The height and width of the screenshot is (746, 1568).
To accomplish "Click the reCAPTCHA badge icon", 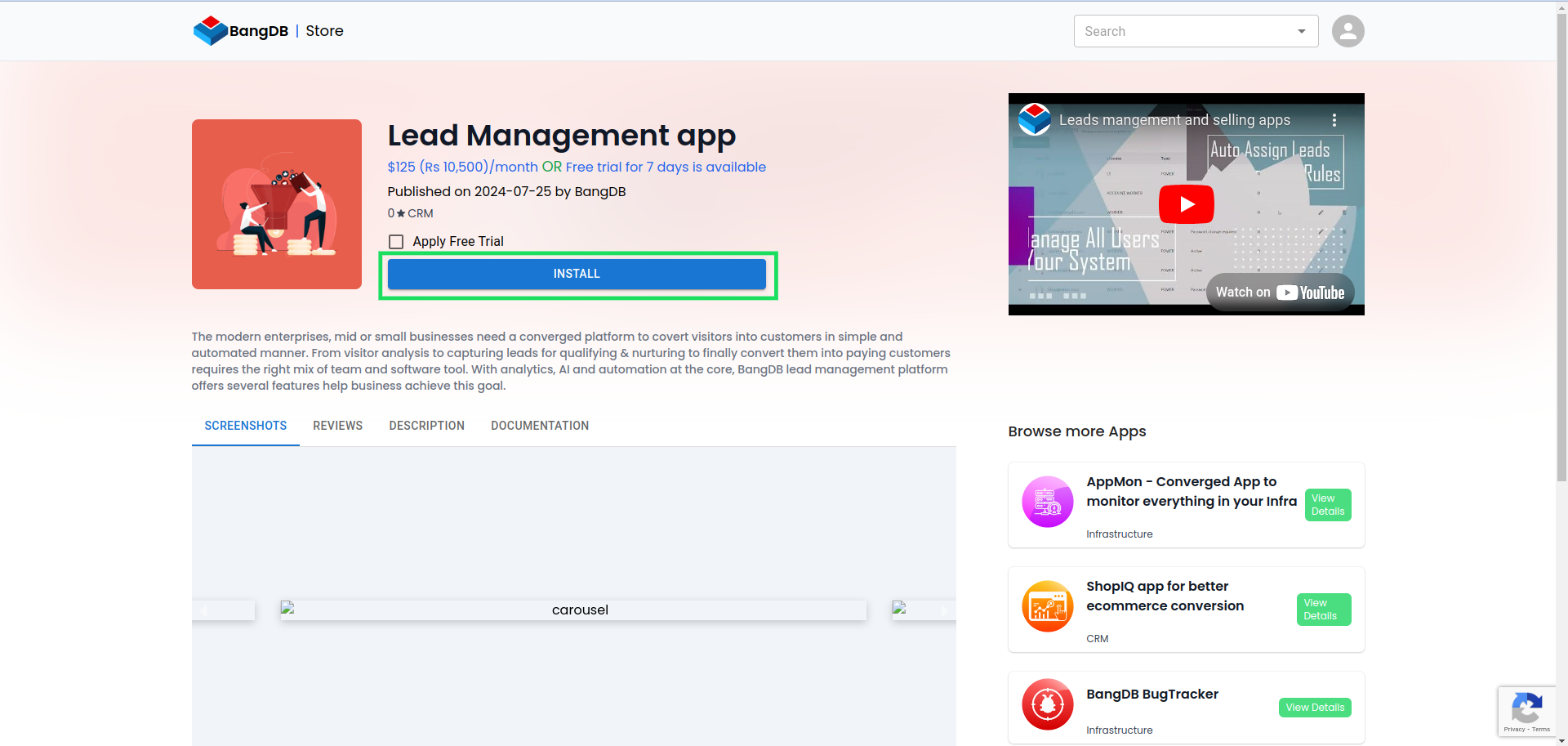I will pyautogui.click(x=1526, y=707).
